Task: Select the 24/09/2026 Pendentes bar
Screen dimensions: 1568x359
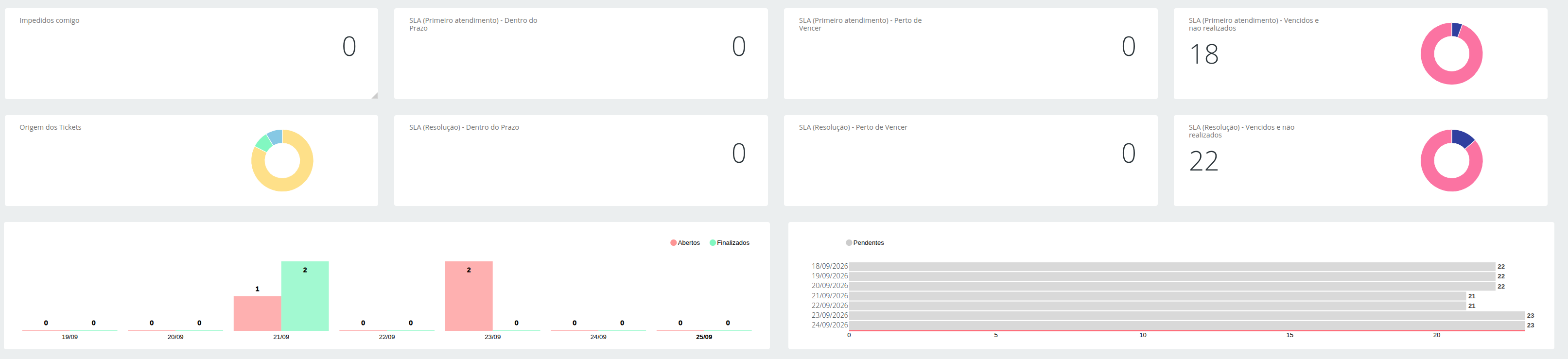Action: [x=1187, y=325]
